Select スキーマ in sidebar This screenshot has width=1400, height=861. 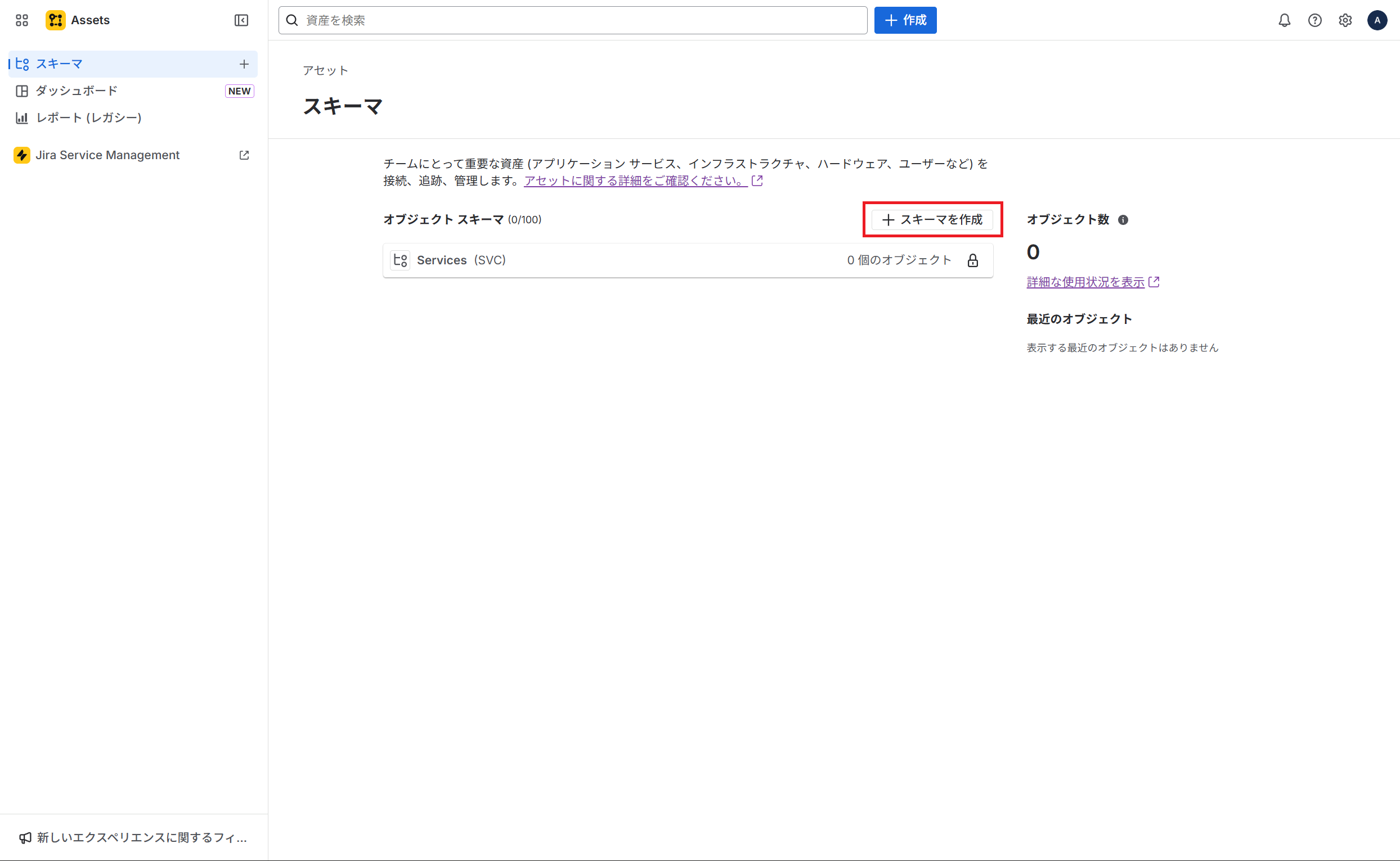point(60,64)
